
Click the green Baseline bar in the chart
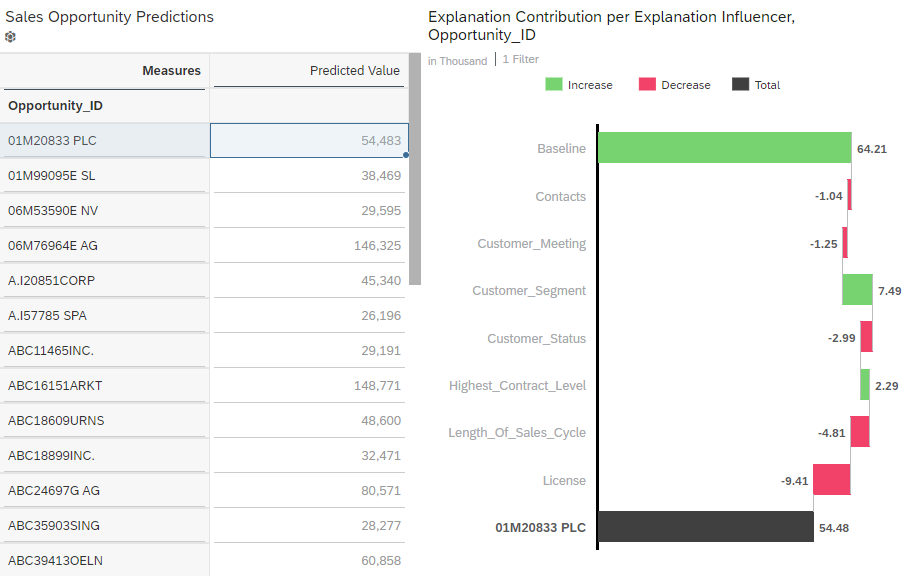(x=724, y=148)
